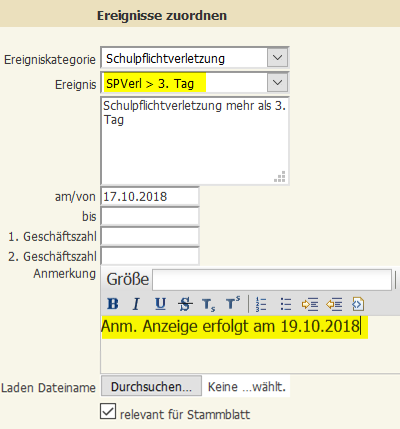Viewport: 400px width, 429px height.
Task: Focus the am/von date field
Action: tap(150, 196)
